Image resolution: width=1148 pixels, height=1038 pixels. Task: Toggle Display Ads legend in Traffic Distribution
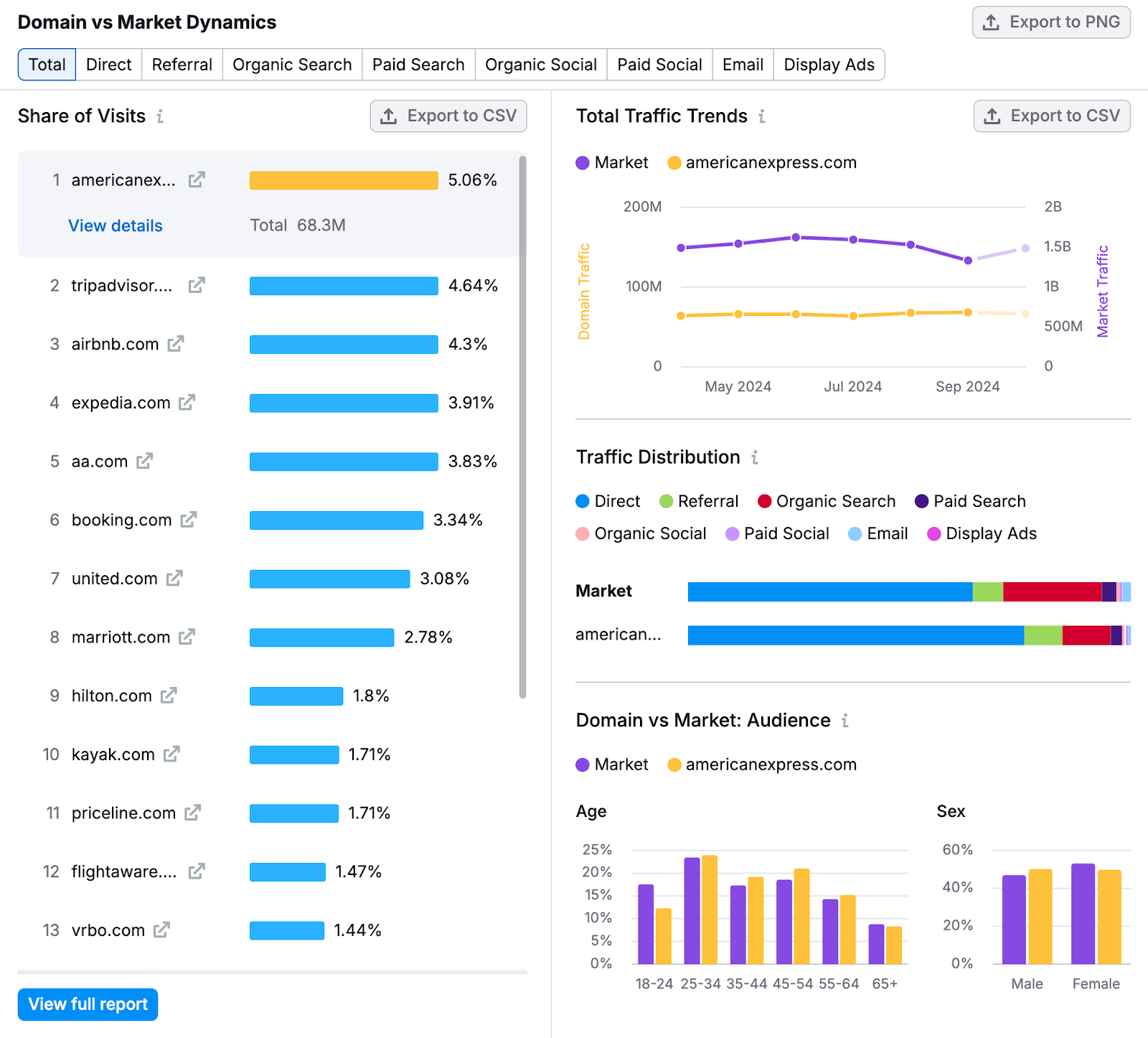[982, 533]
